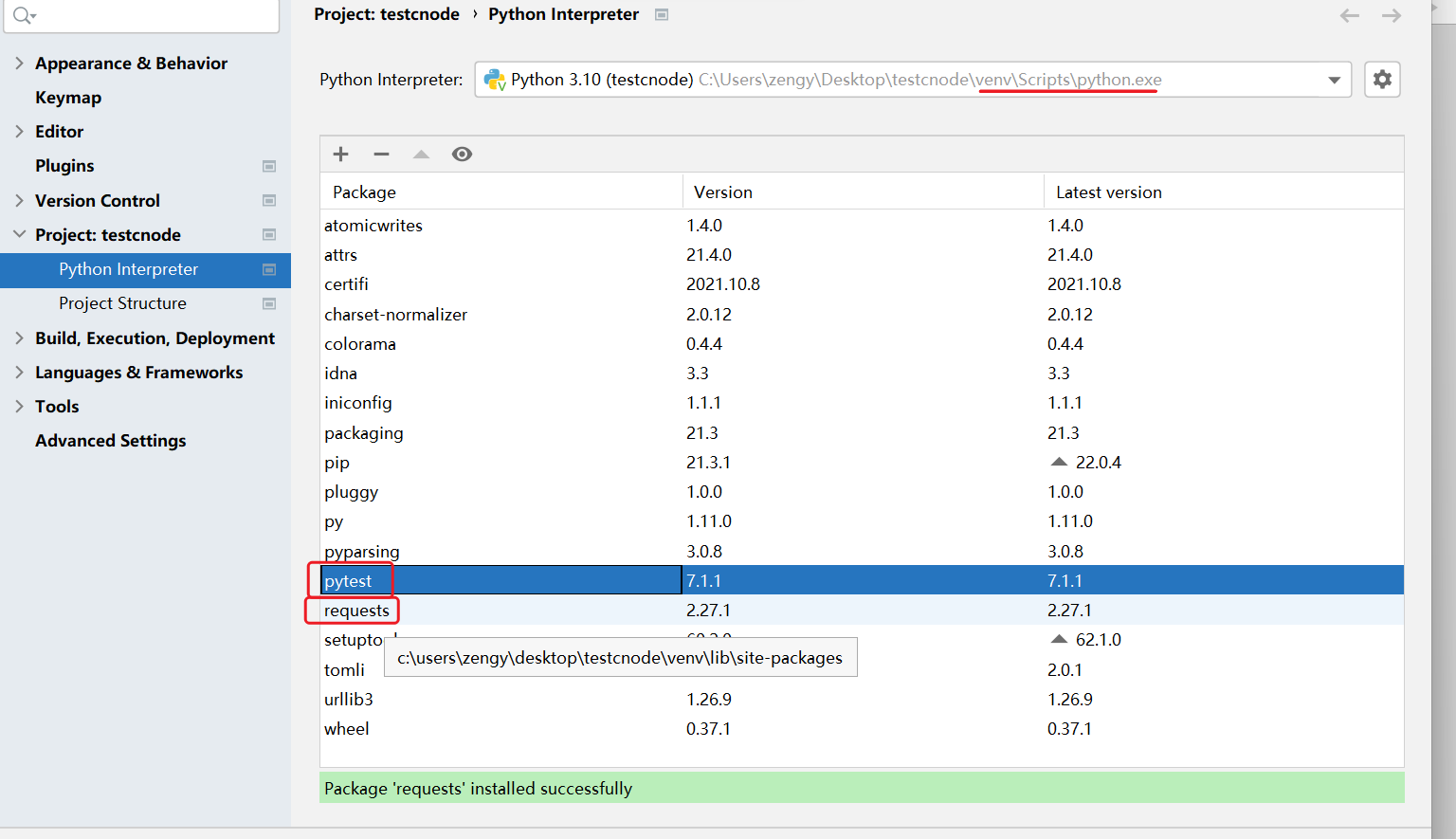Image resolution: width=1456 pixels, height=839 pixels.
Task: Click the Project: testcnode breadcrumb
Action: point(387,14)
